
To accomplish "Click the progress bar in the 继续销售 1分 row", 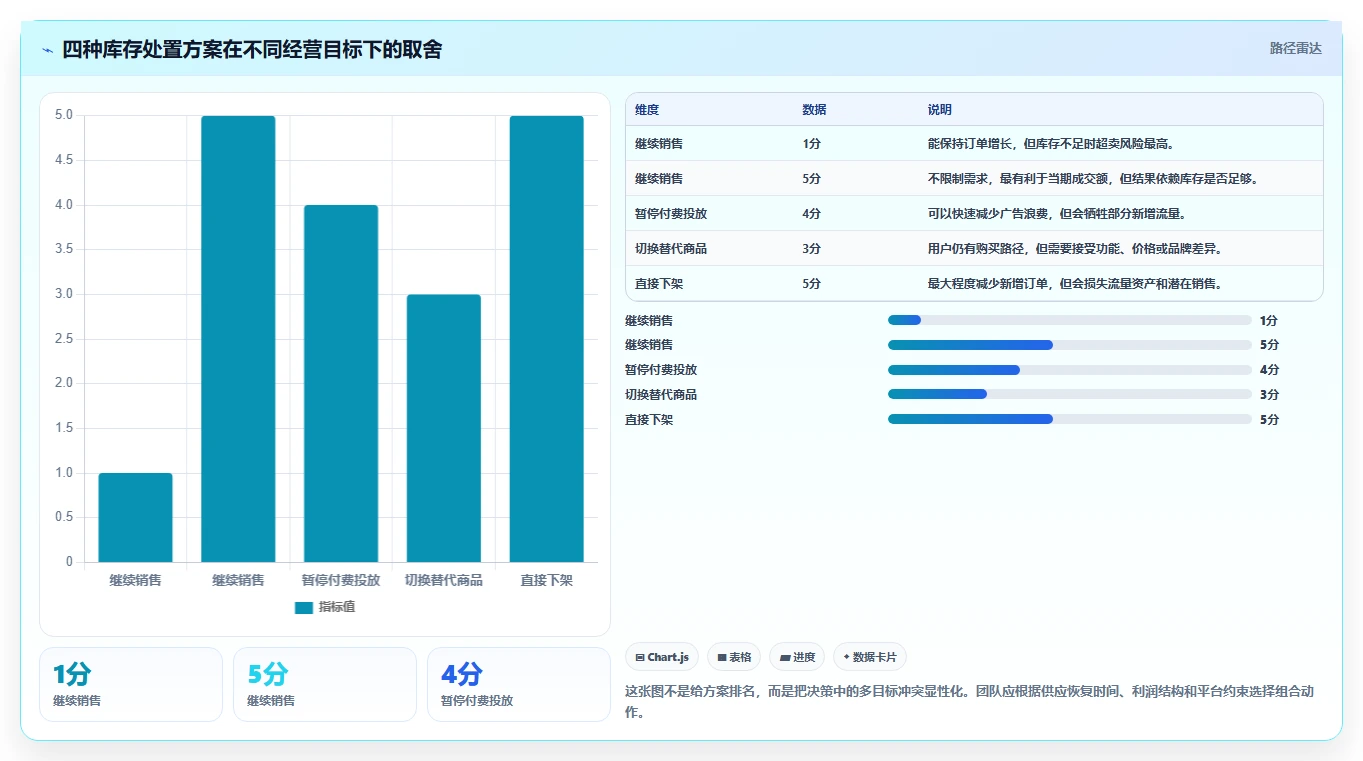I will pos(1070,320).
